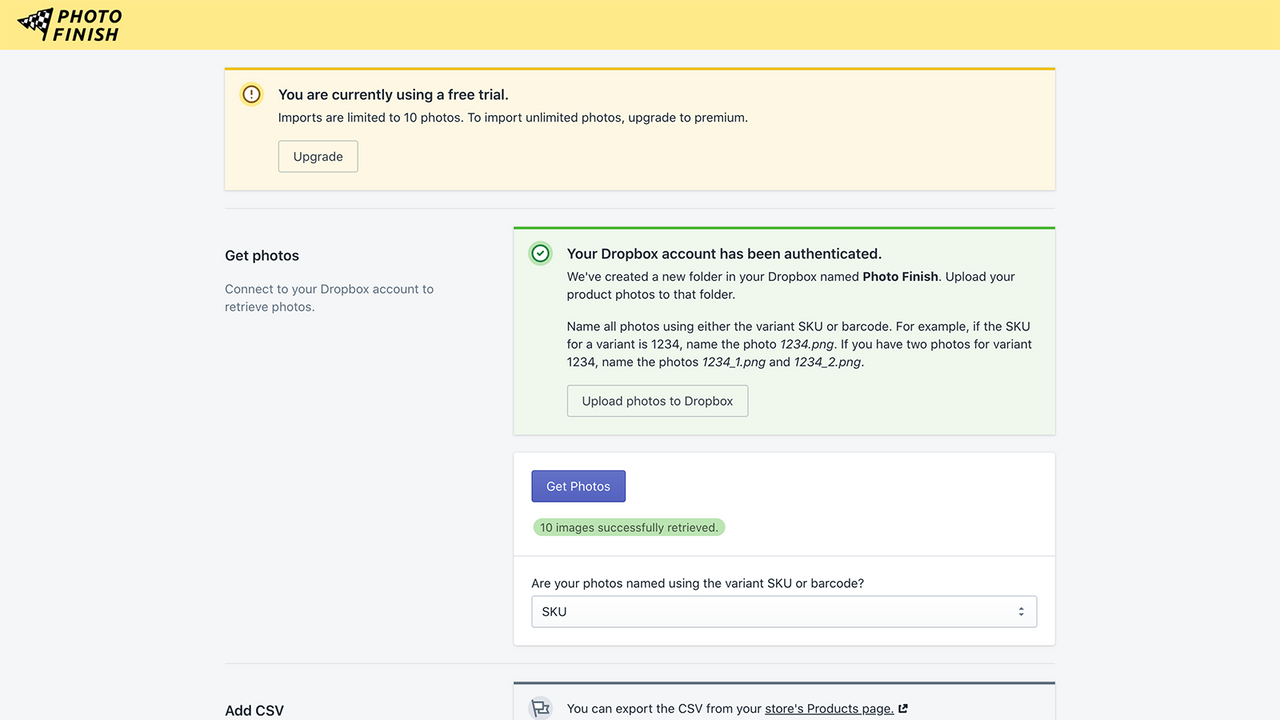Open the store's Products page link
Image resolution: width=1280 pixels, height=720 pixels.
pyautogui.click(x=829, y=708)
